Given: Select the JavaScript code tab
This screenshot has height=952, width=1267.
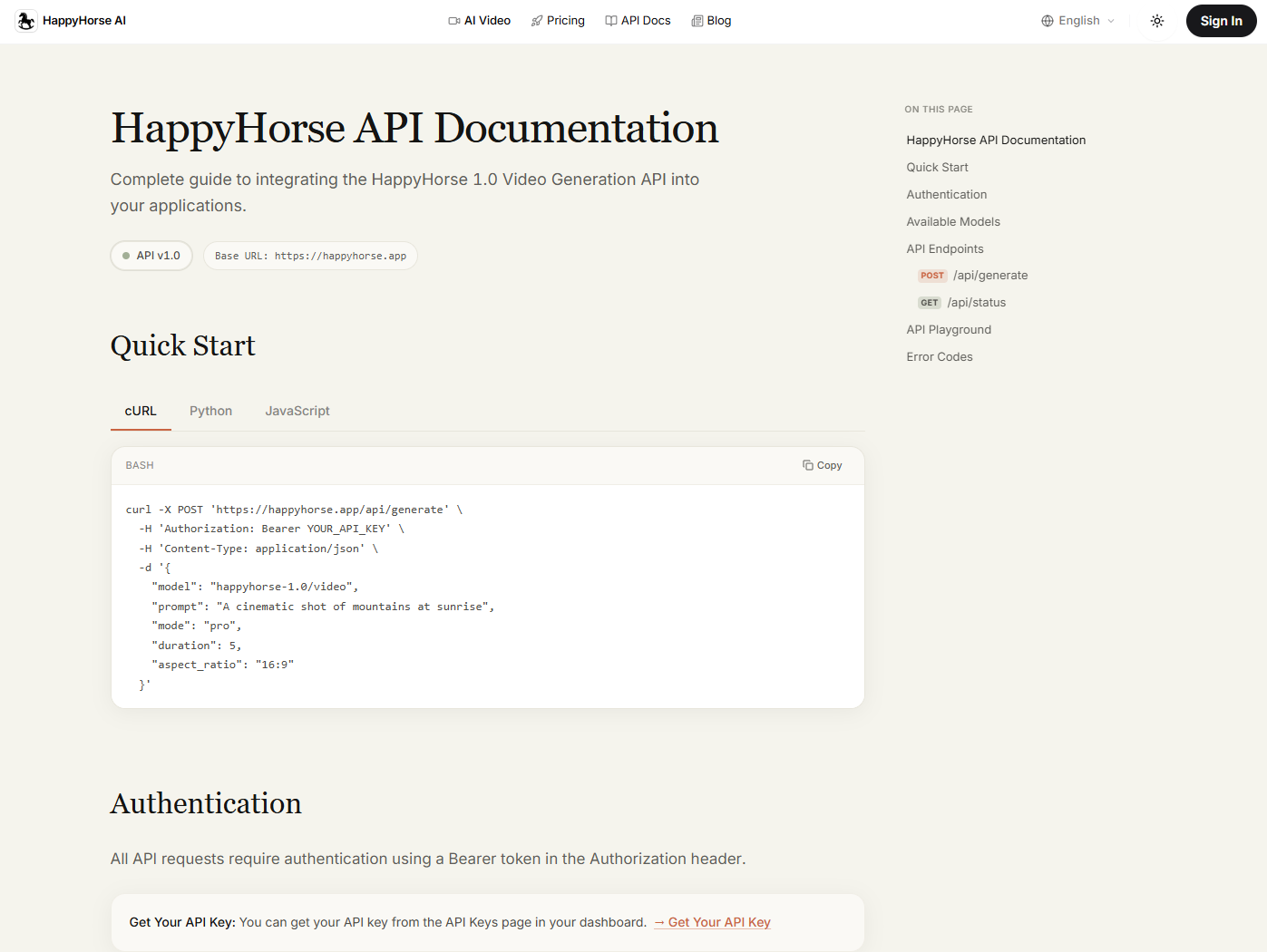Looking at the screenshot, I should coord(297,411).
